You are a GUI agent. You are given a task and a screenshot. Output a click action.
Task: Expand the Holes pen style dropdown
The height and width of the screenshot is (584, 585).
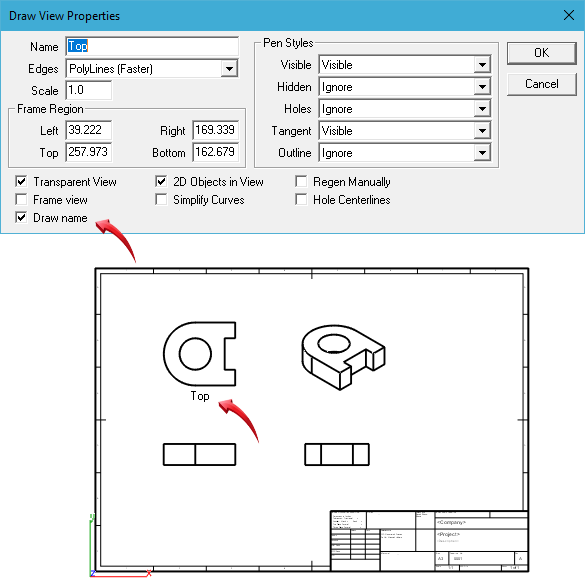click(482, 109)
